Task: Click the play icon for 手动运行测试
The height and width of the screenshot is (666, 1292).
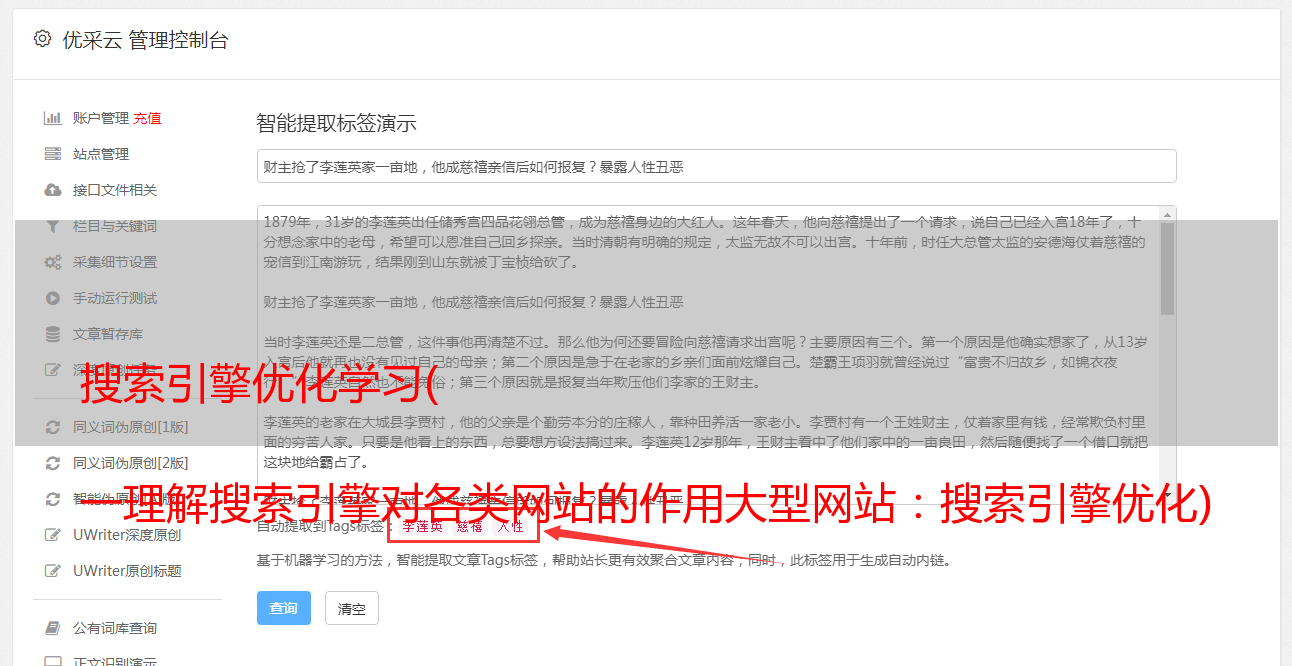Action: [53, 298]
